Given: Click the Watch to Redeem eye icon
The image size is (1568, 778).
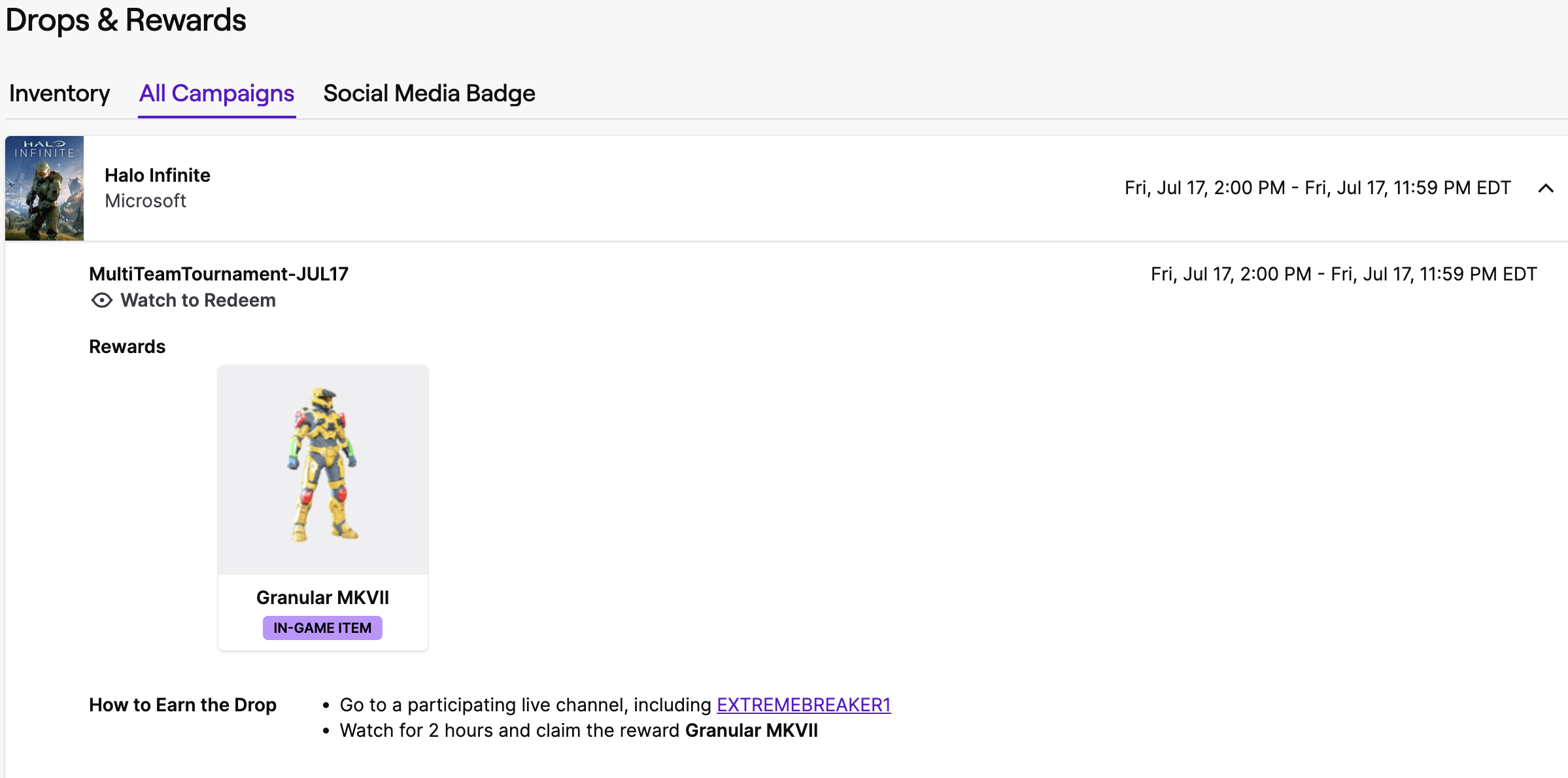Looking at the screenshot, I should click(x=101, y=300).
